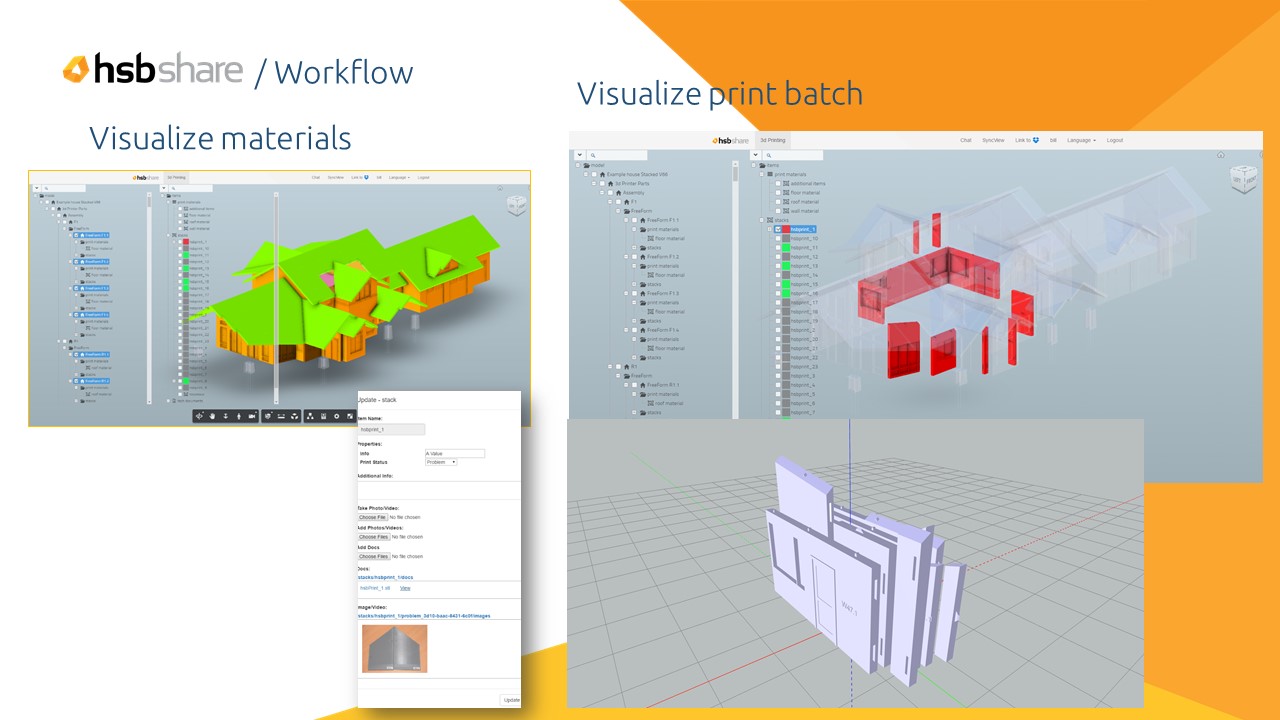
Task: Check roof material box under items, print batch viewer
Action: (x=777, y=202)
